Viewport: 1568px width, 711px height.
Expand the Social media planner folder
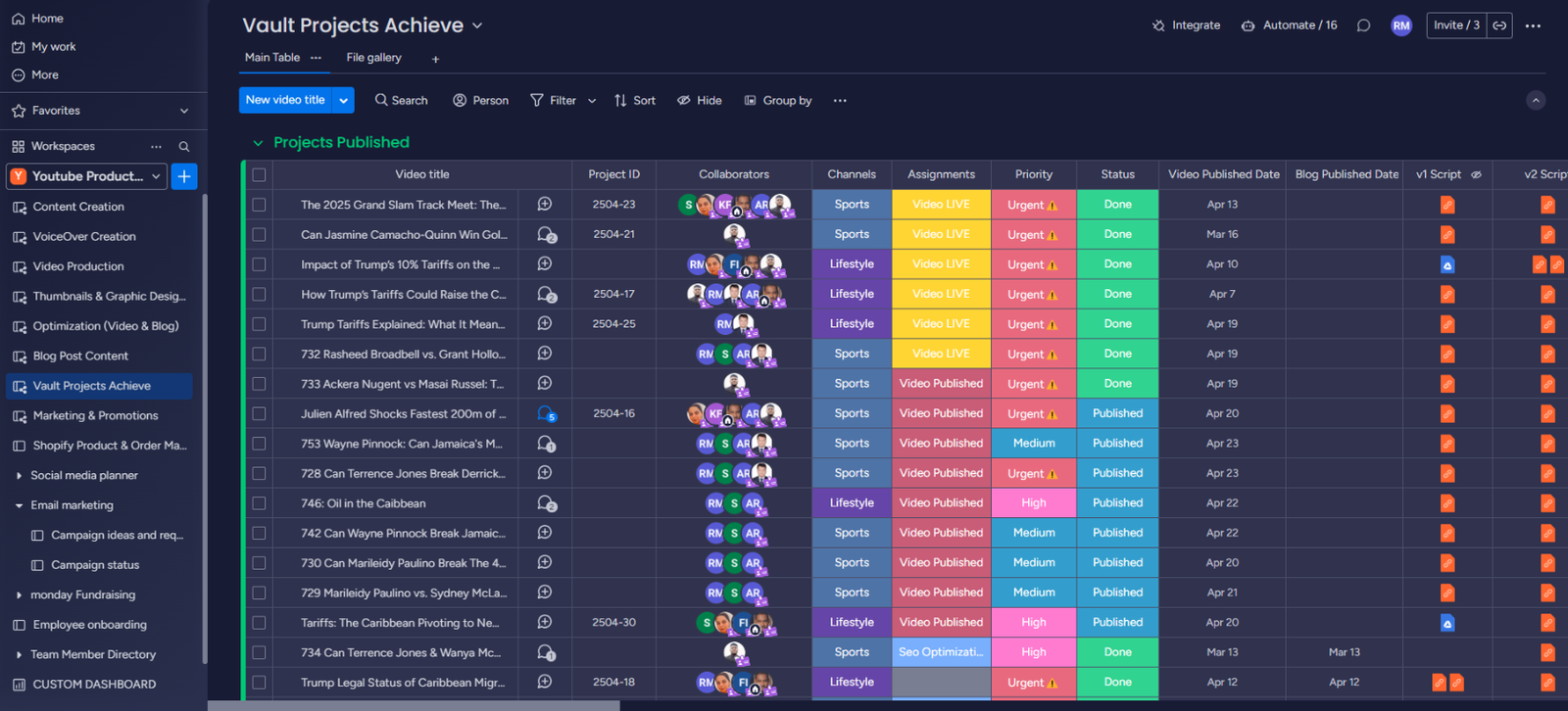[x=19, y=476]
